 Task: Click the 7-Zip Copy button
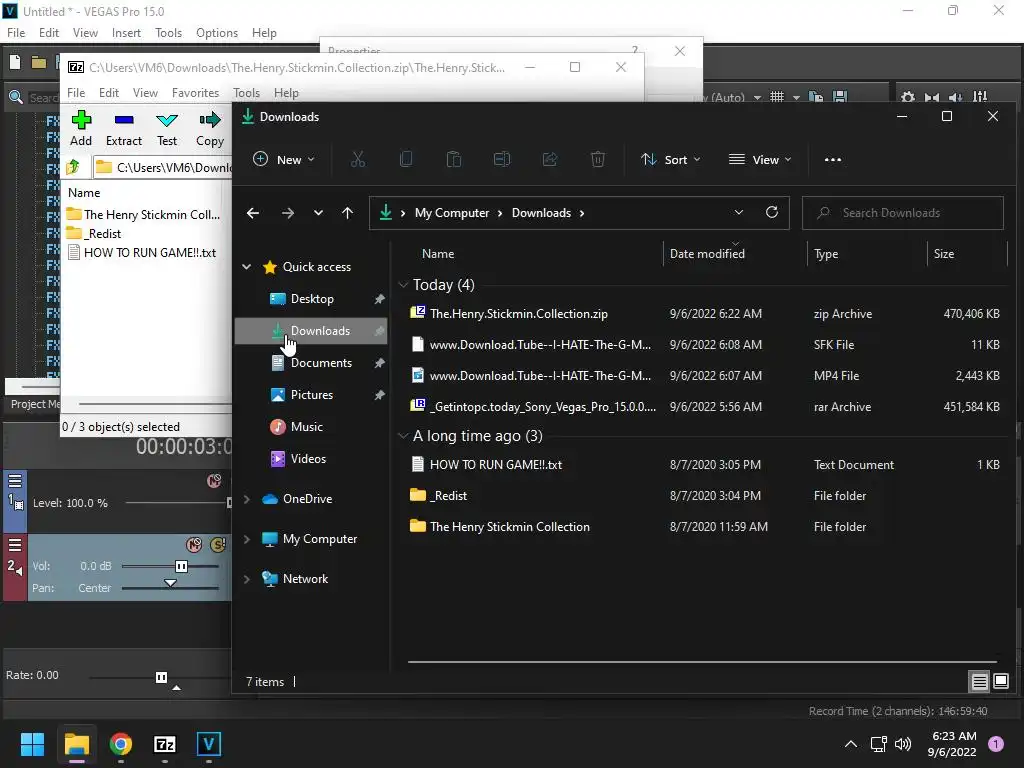coord(210,128)
